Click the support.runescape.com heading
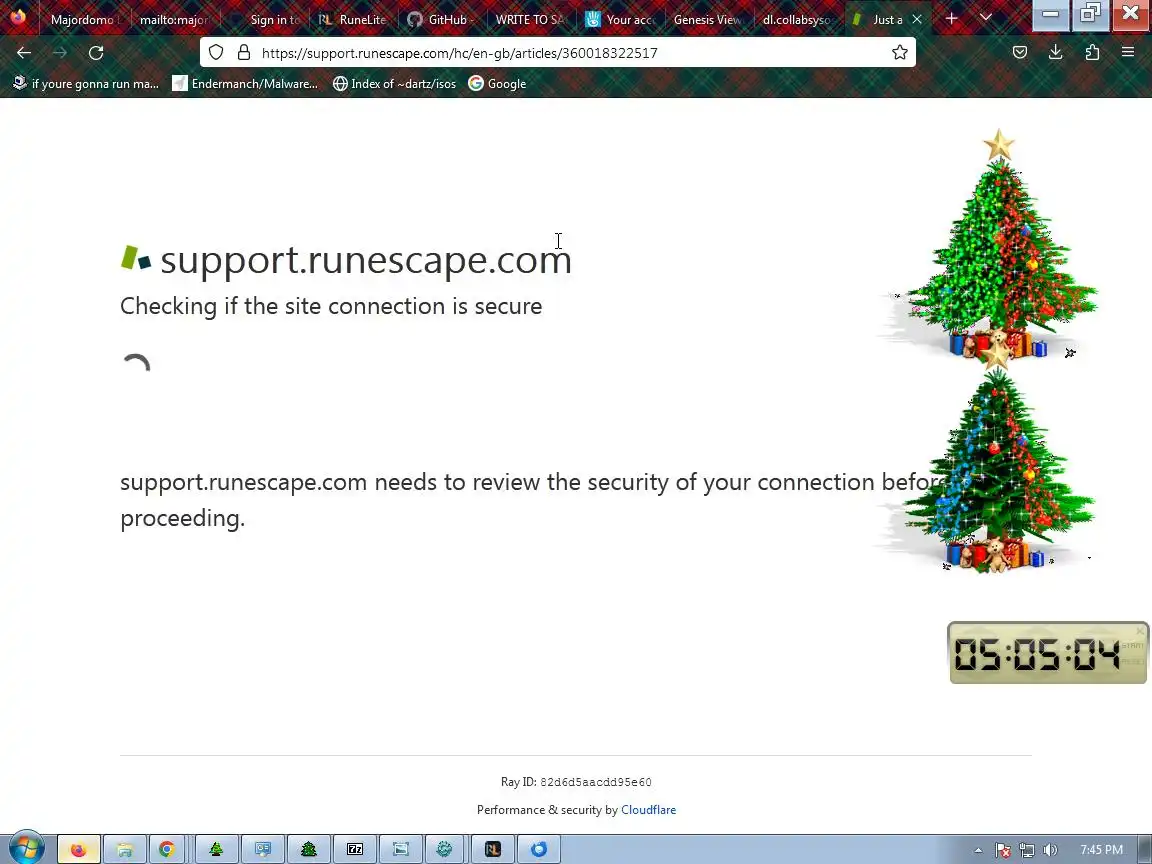 [x=366, y=259]
